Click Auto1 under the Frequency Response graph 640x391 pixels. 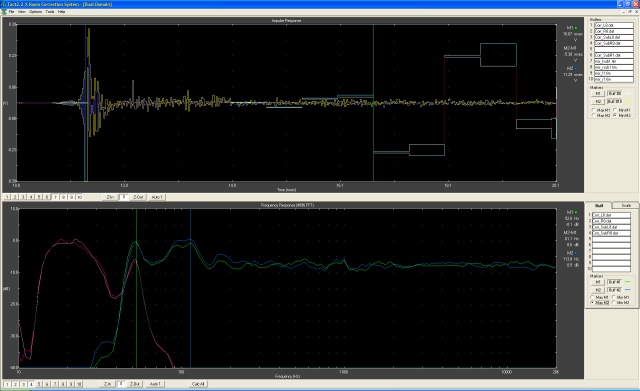(x=155, y=384)
